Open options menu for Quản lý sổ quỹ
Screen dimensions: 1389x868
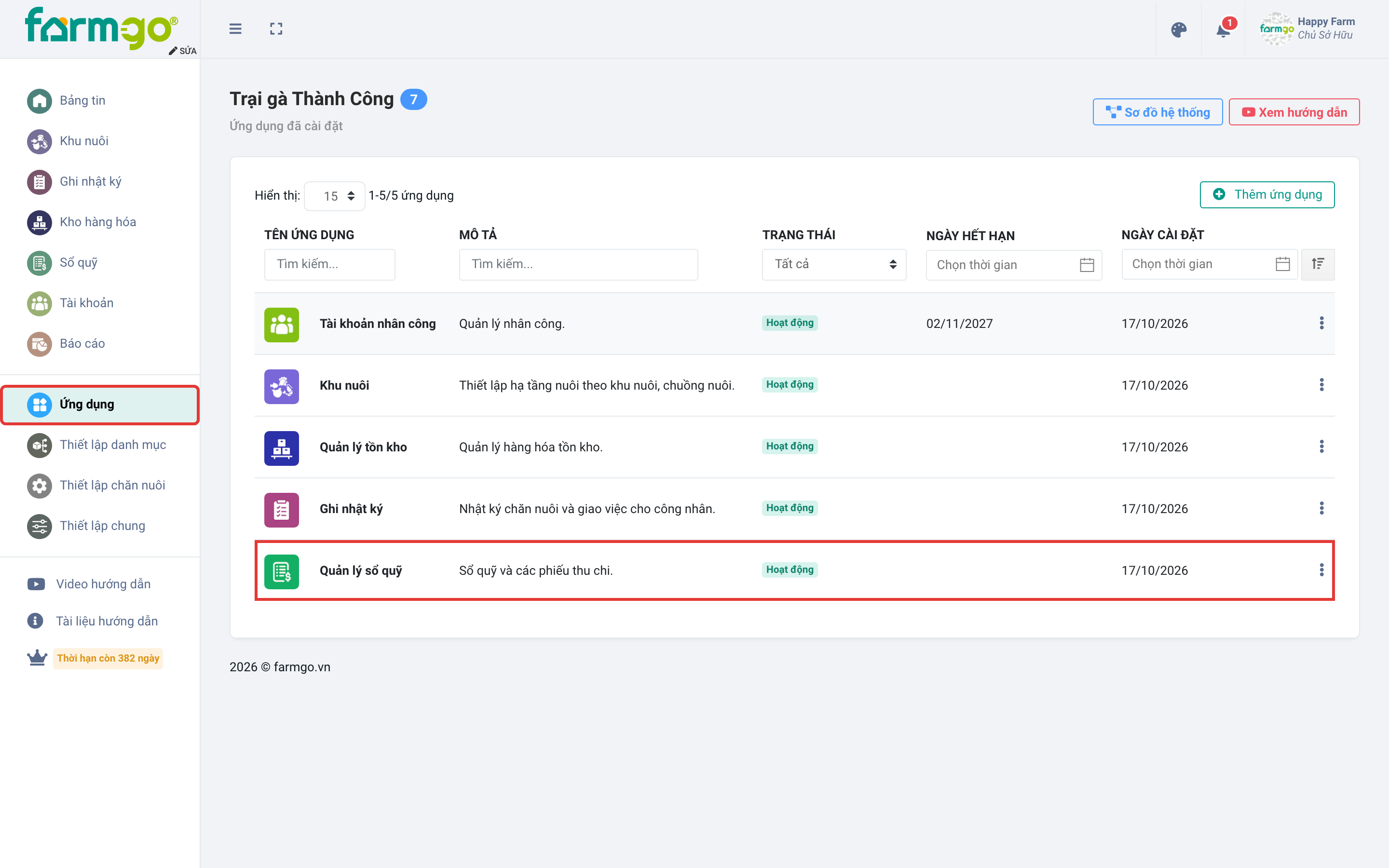pos(1321,570)
